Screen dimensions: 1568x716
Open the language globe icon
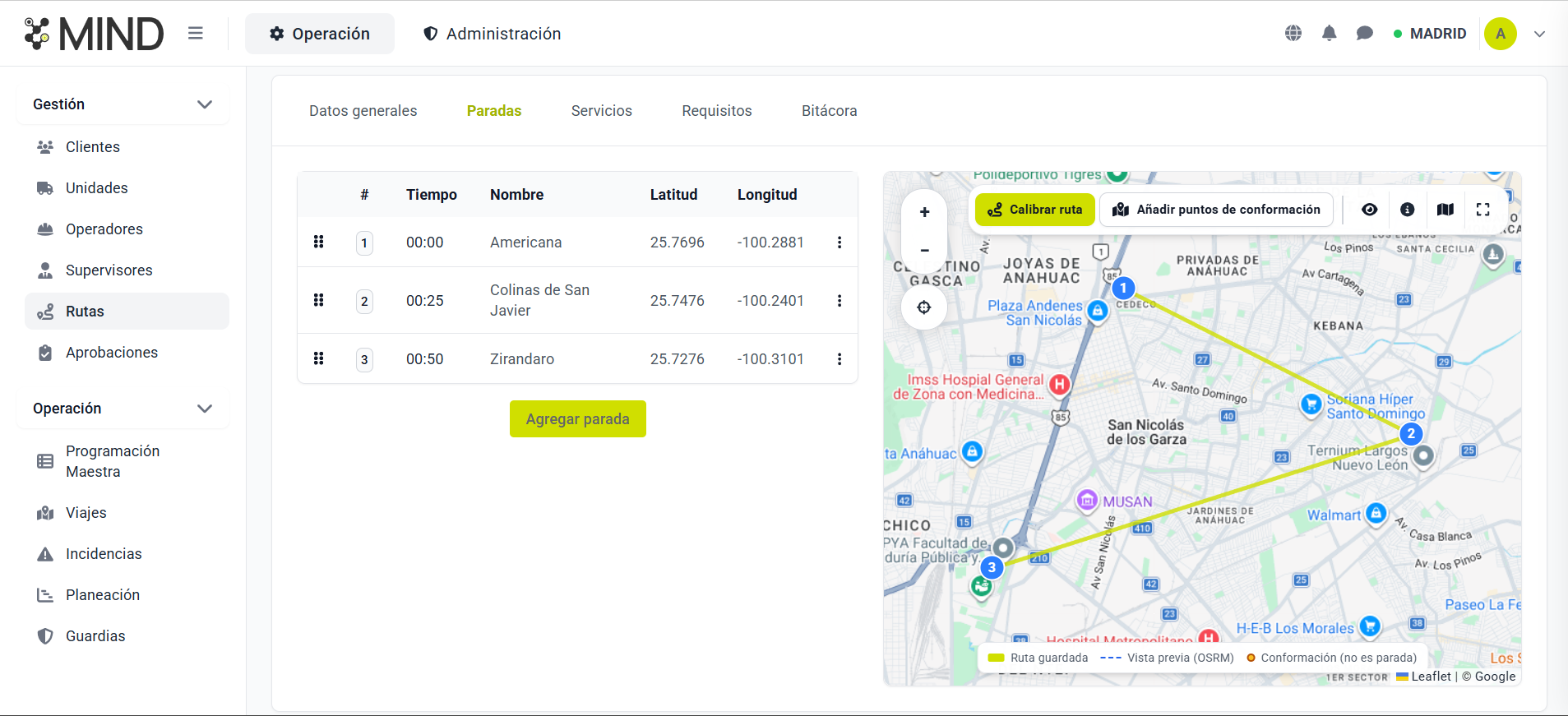1293,34
